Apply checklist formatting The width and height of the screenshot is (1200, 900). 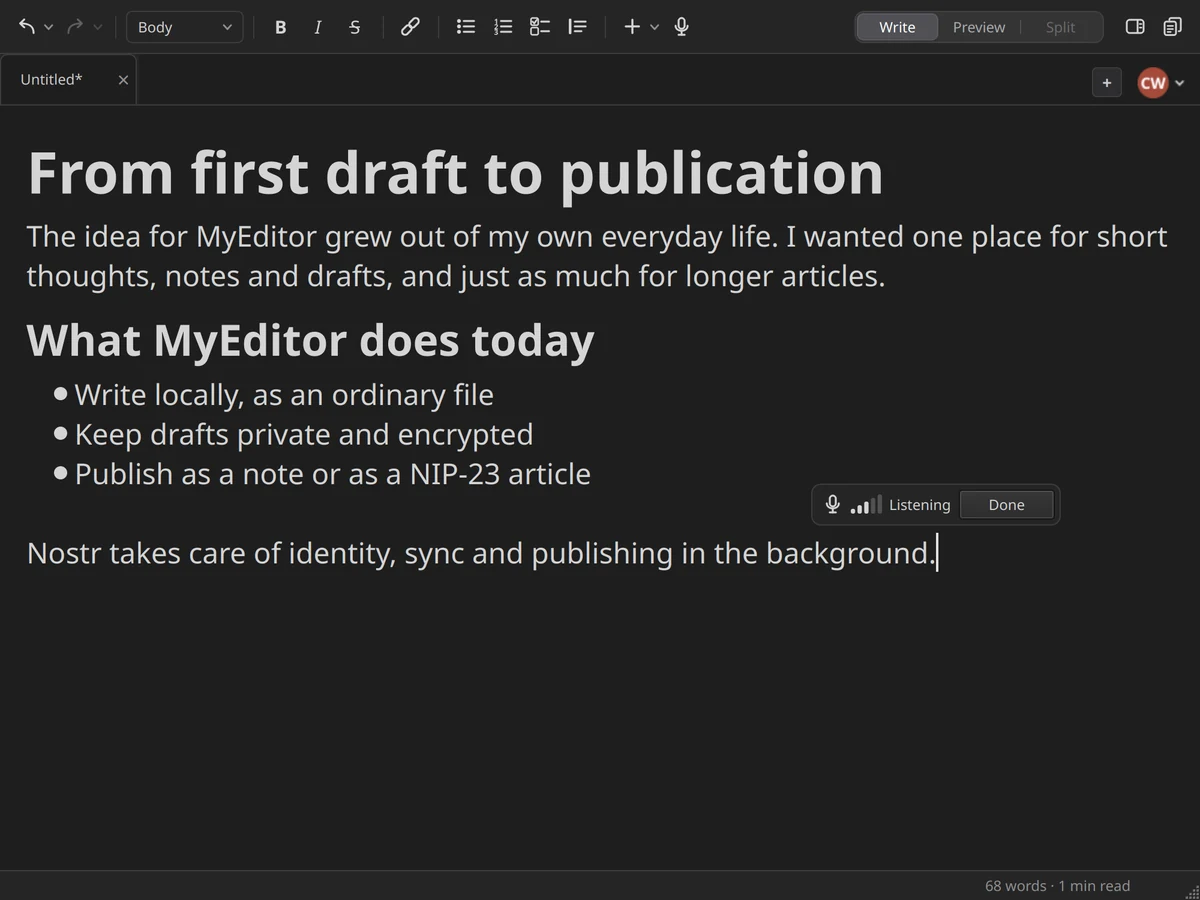pyautogui.click(x=540, y=27)
